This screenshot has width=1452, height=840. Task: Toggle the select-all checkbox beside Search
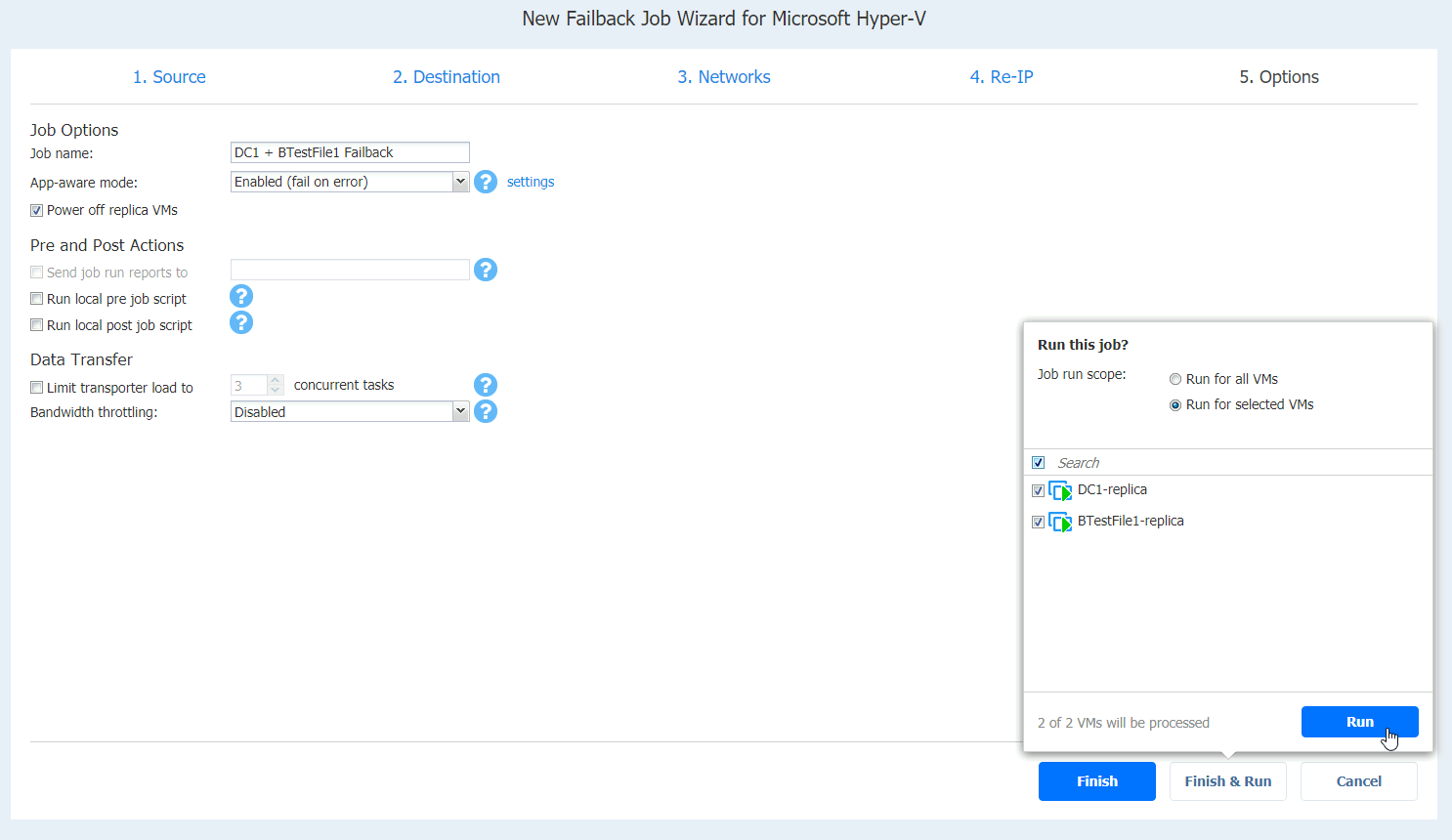[x=1038, y=463]
